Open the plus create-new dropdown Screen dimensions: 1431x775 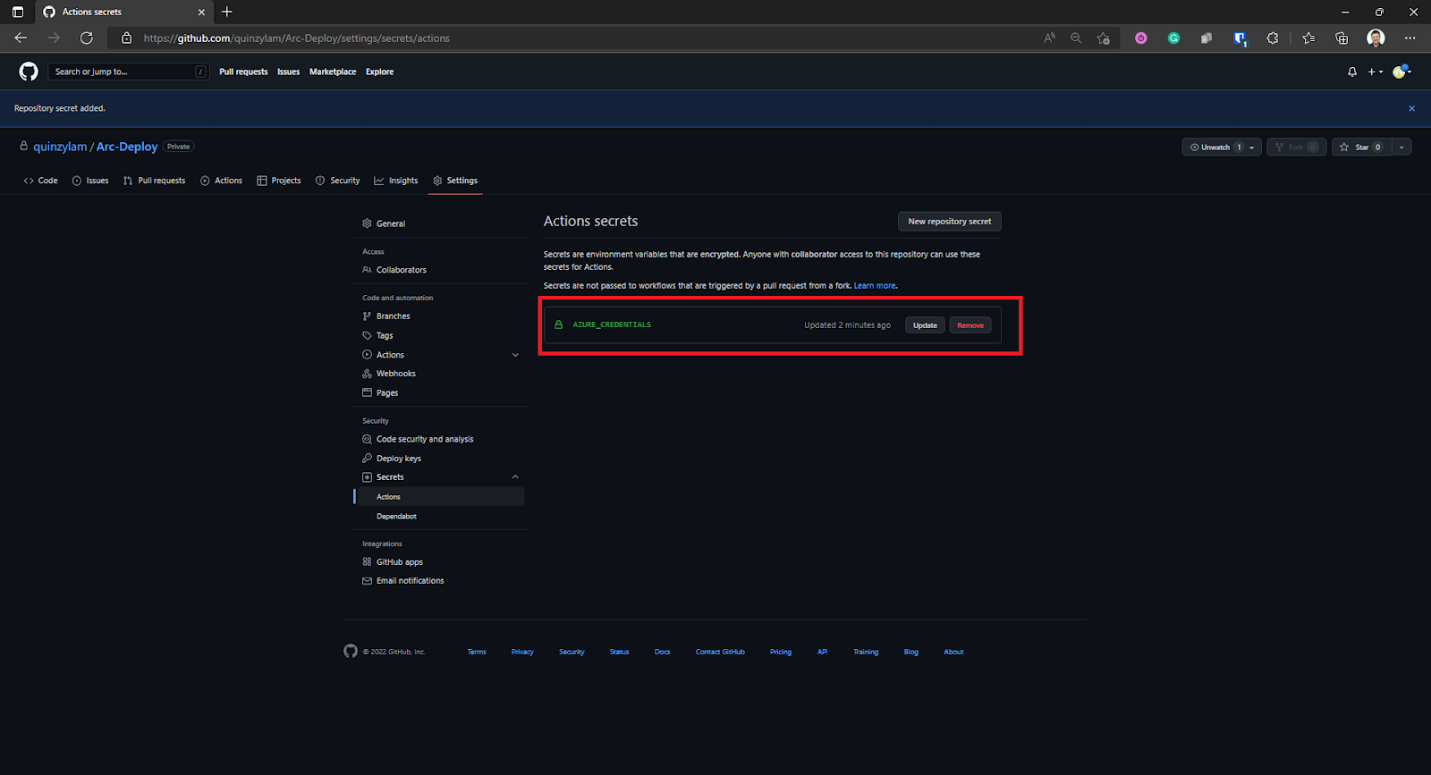pos(1375,72)
